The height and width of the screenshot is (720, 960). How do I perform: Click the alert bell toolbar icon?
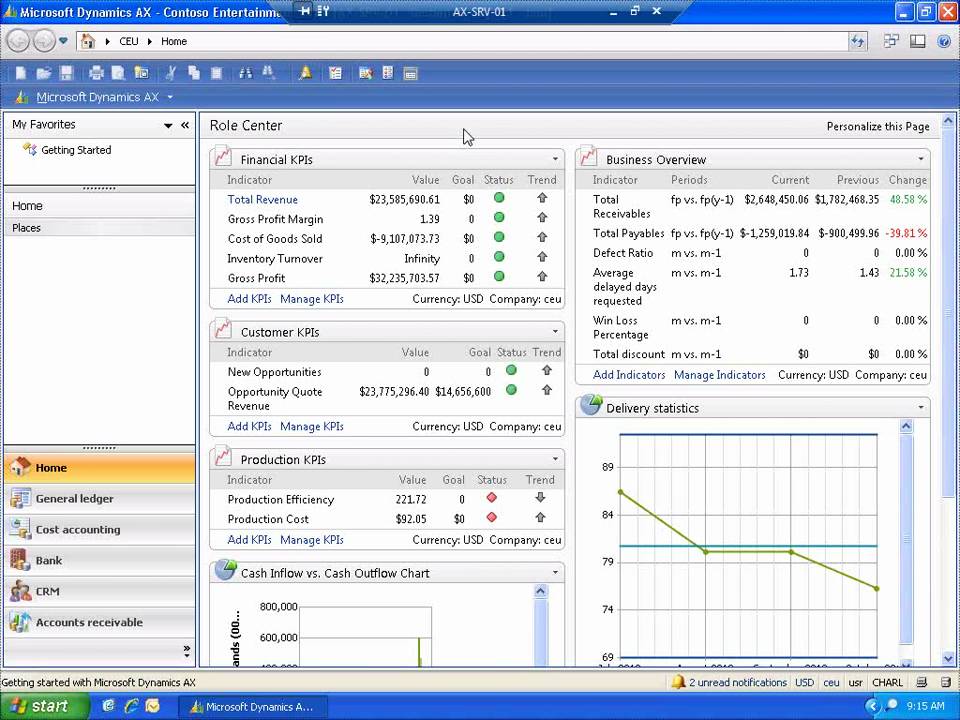click(306, 73)
